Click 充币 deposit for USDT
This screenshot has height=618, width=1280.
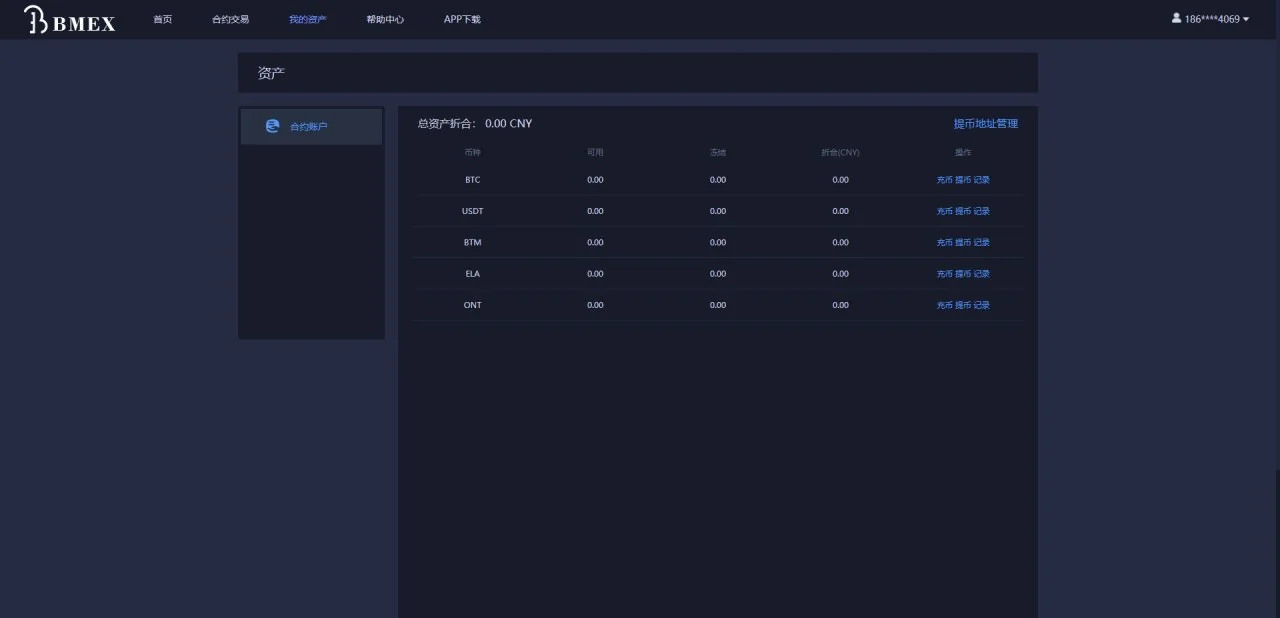[944, 211]
